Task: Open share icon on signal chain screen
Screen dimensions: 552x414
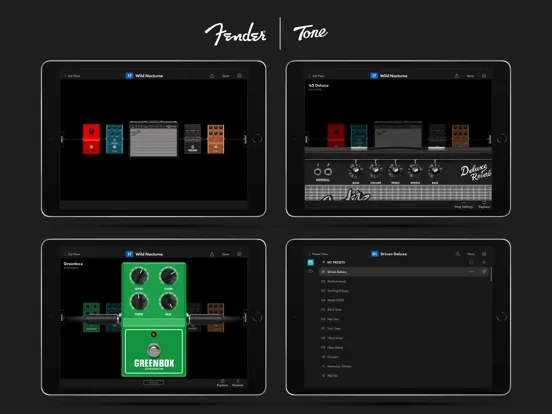Action: 212,76
